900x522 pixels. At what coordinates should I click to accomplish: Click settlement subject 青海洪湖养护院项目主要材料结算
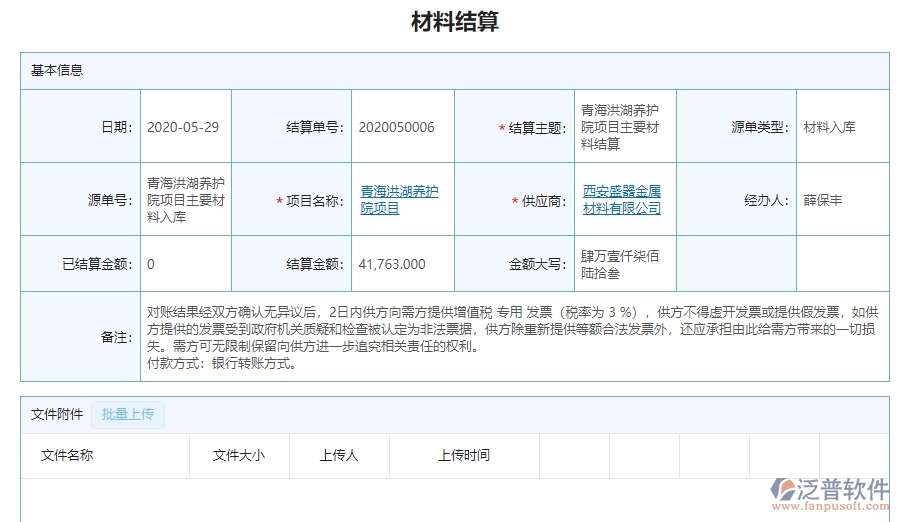click(620, 127)
